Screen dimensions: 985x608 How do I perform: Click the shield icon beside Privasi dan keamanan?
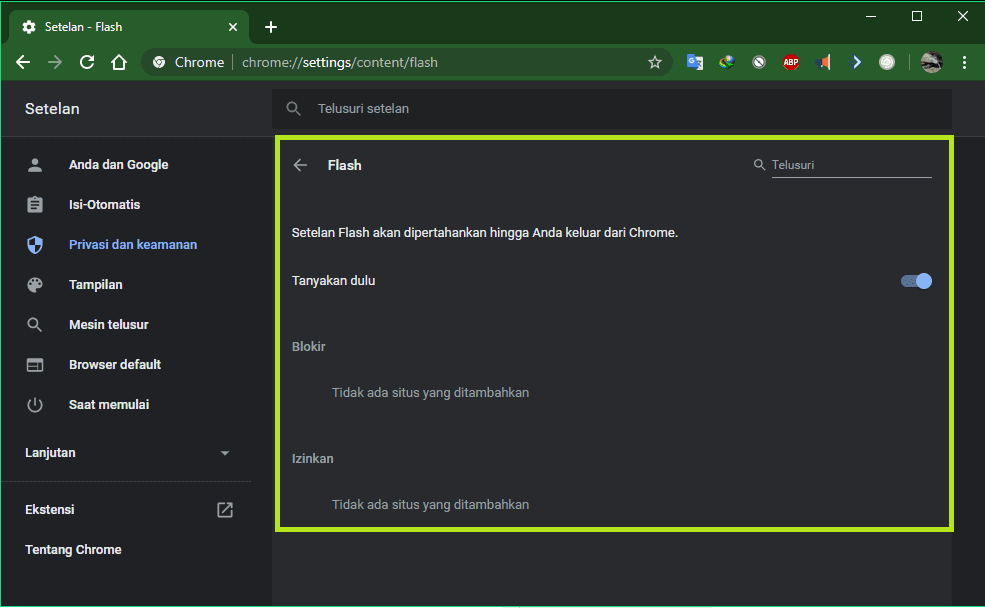click(x=35, y=244)
